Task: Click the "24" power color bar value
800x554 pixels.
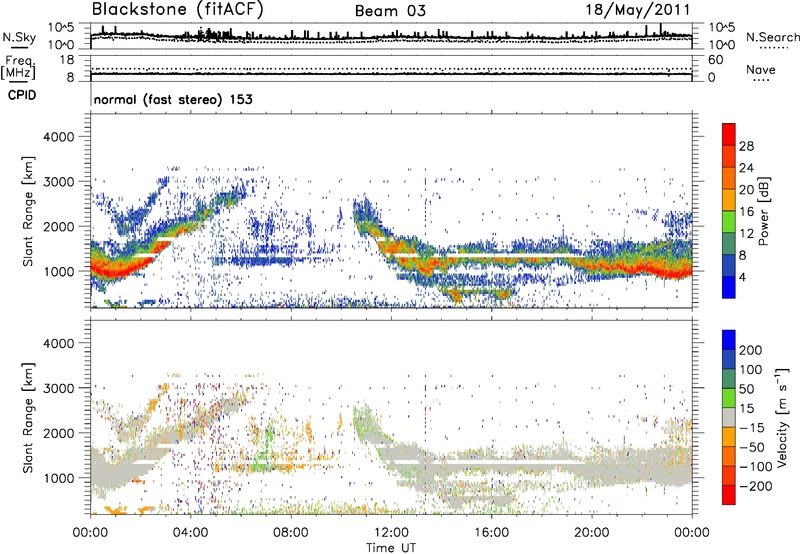Action: tap(746, 168)
